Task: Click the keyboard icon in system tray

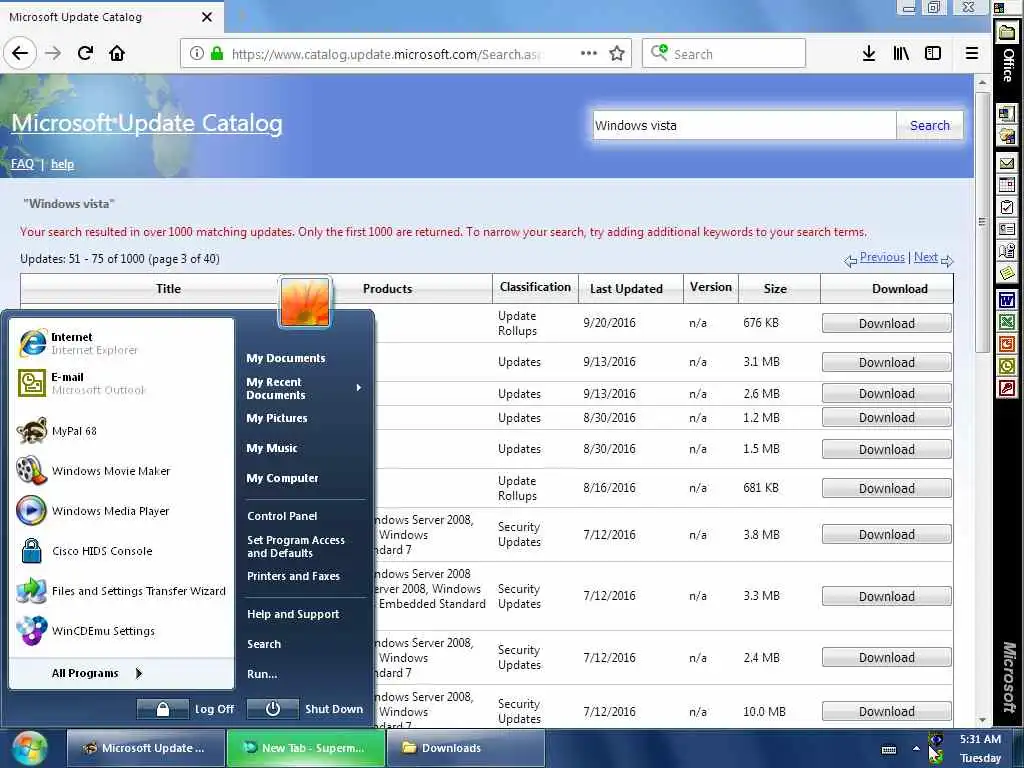Action: tap(889, 750)
